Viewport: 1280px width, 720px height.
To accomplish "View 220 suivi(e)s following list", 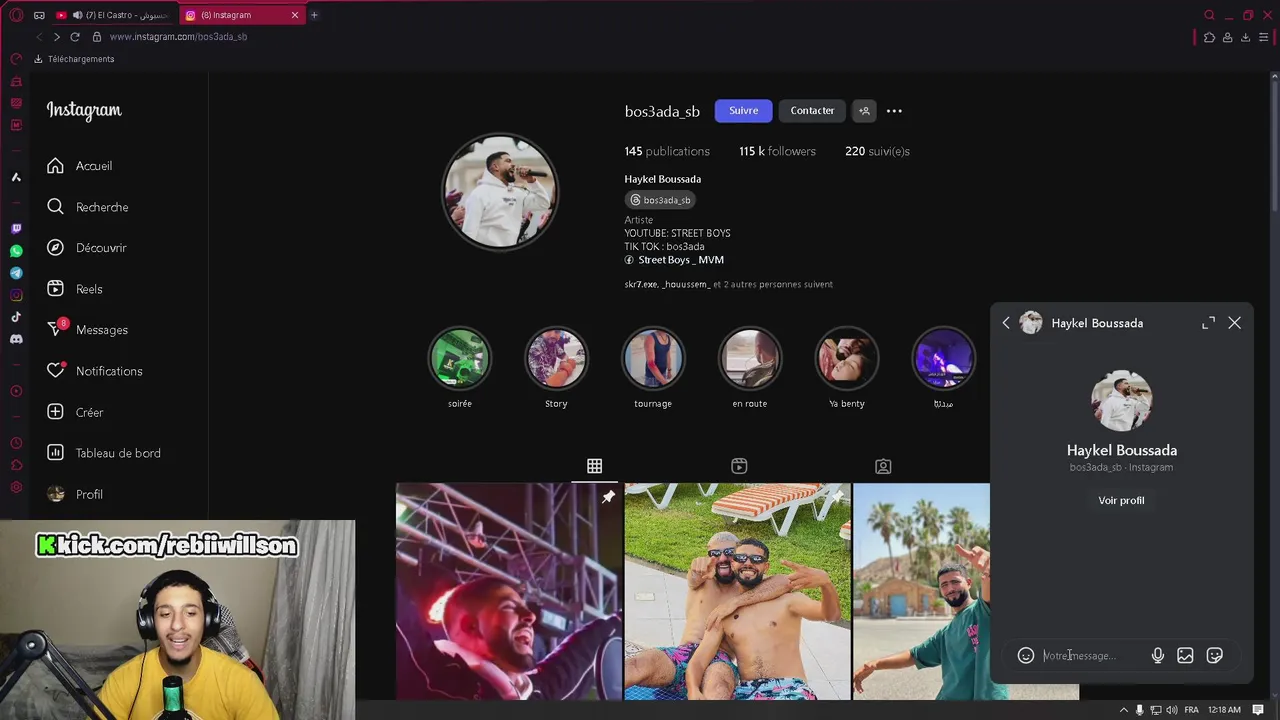I will [x=877, y=151].
